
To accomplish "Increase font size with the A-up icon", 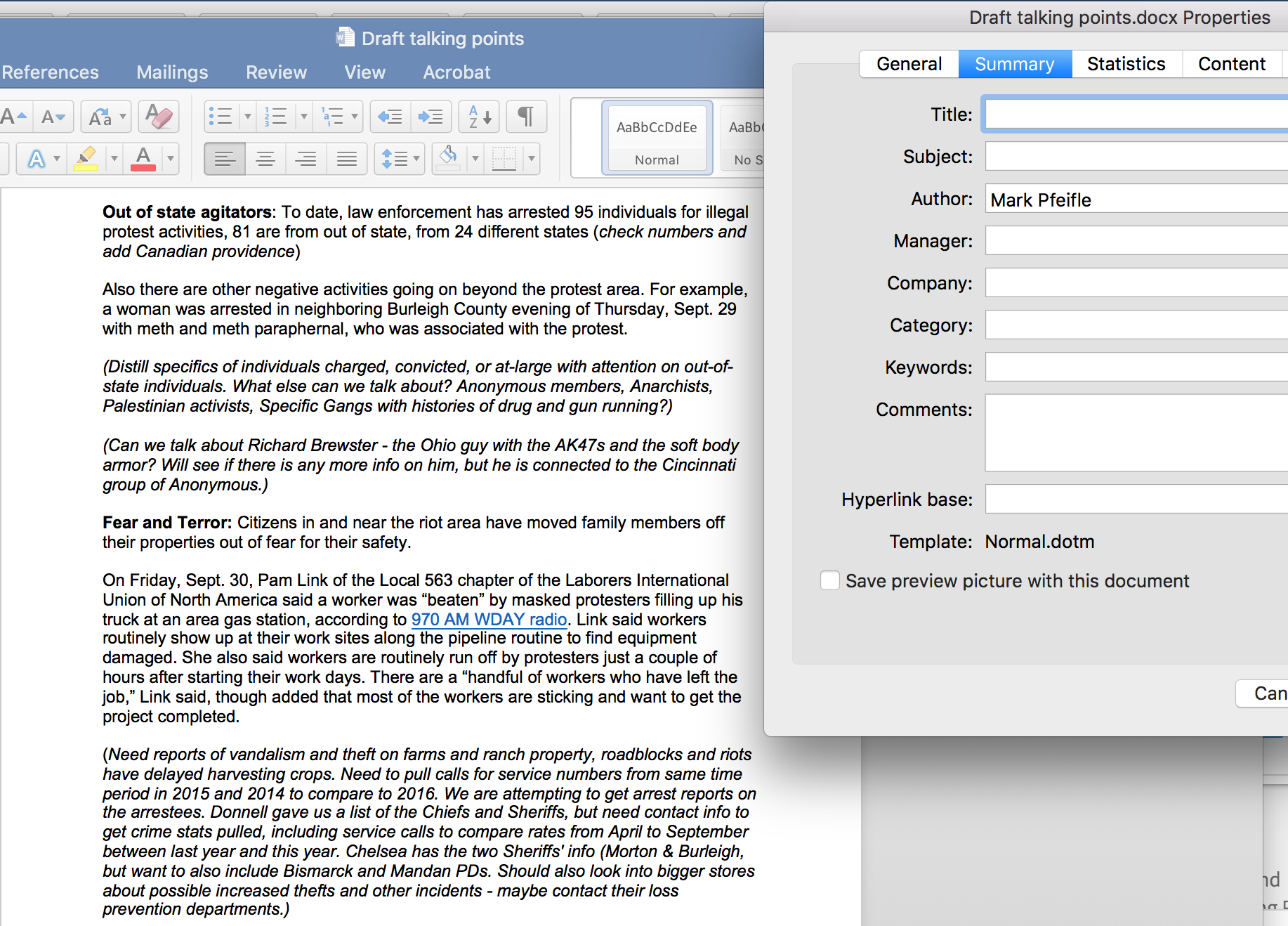I will 13,117.
